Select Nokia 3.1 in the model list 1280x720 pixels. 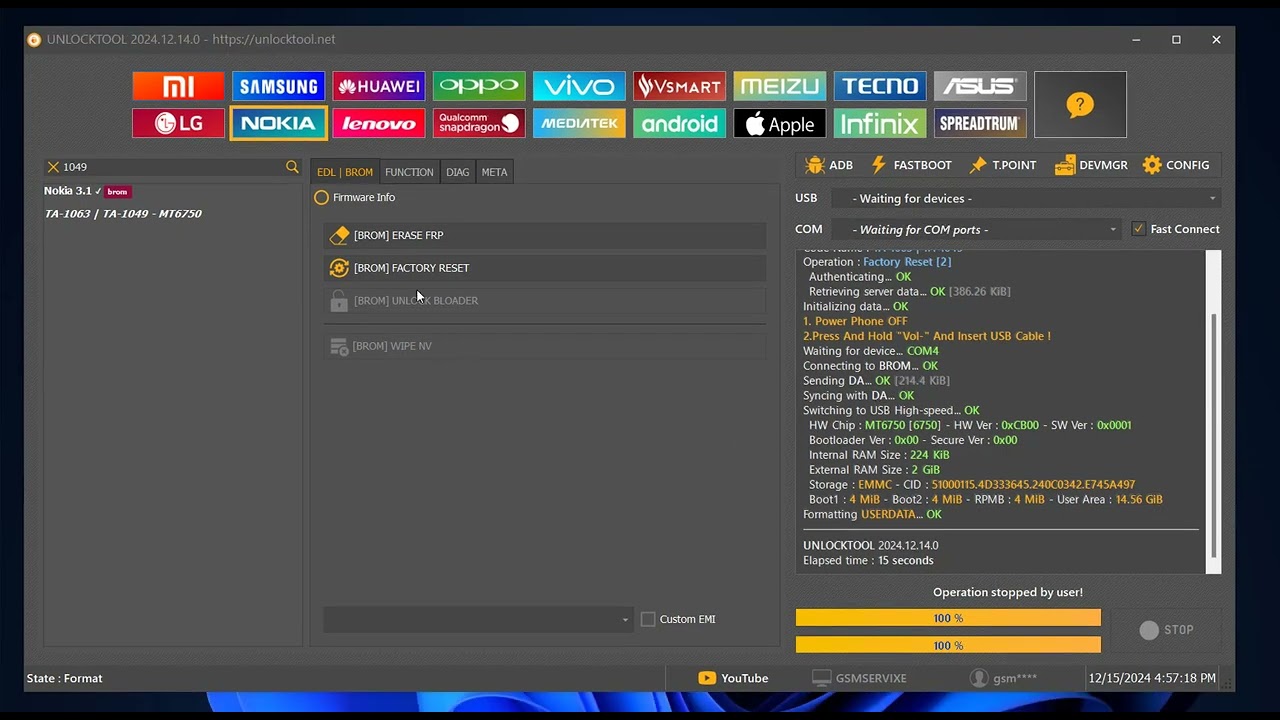click(87, 191)
